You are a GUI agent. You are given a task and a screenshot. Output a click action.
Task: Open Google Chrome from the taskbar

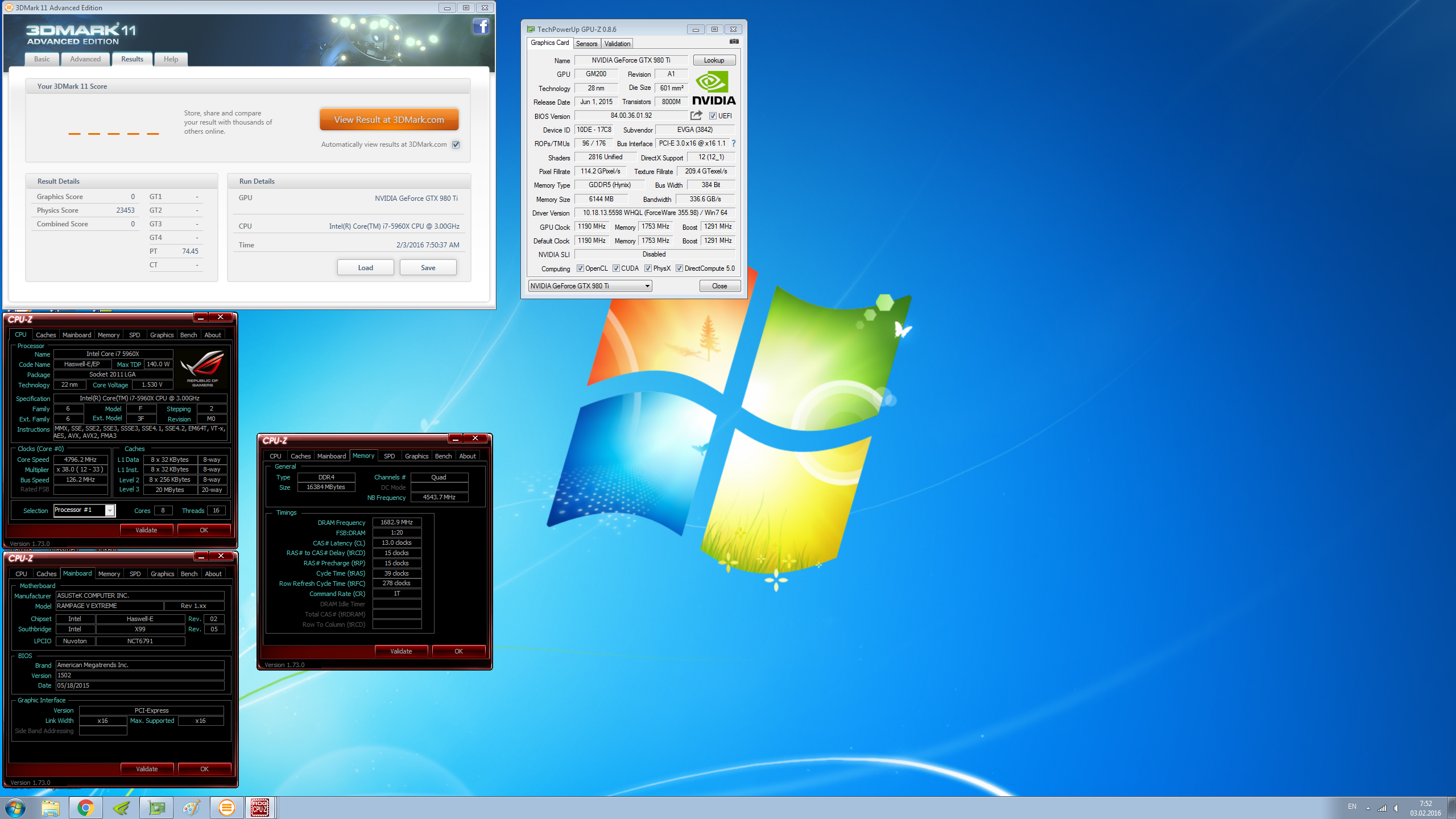(x=86, y=808)
